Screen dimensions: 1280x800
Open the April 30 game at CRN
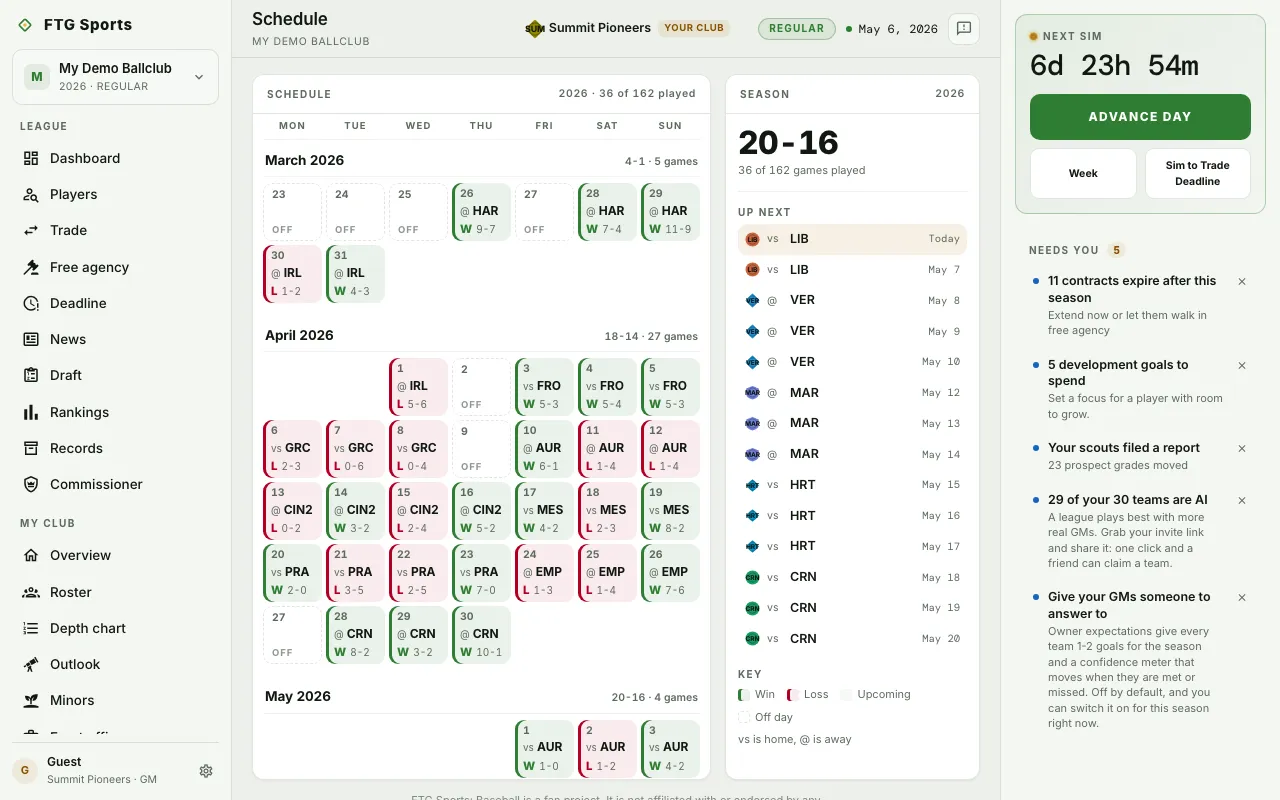(481, 635)
